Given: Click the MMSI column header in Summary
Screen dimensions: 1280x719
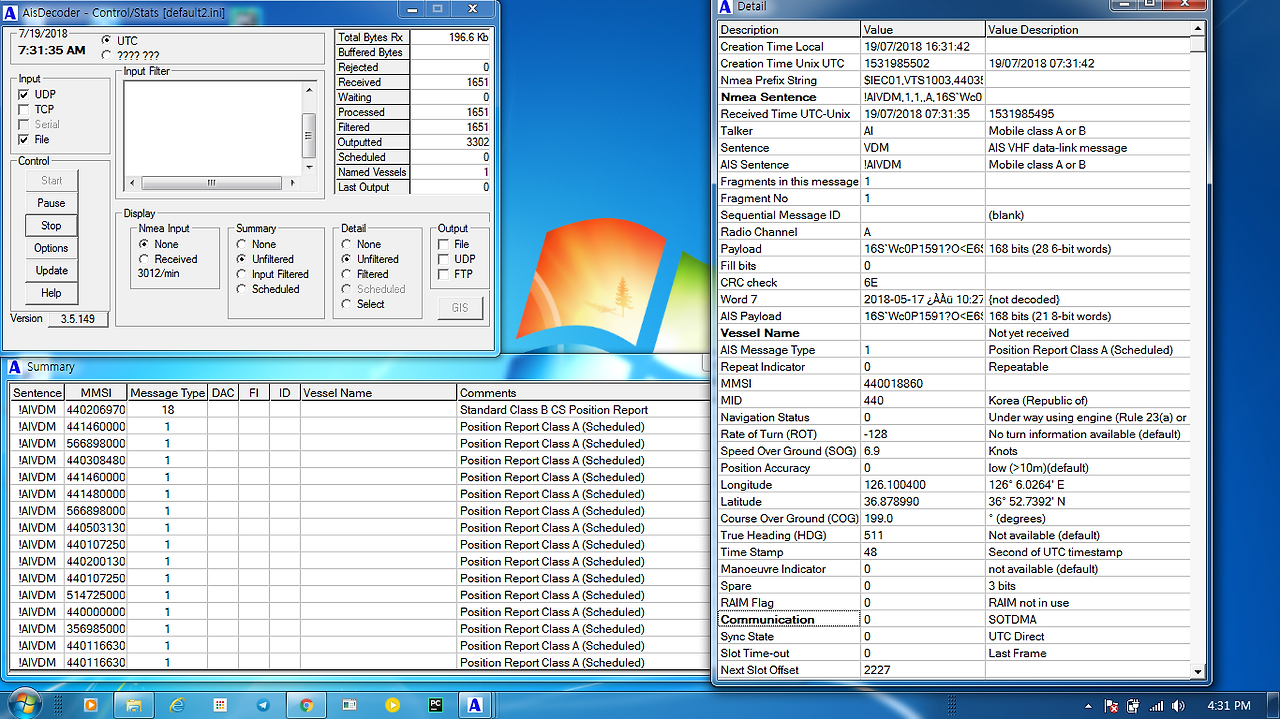Looking at the screenshot, I should [96, 393].
